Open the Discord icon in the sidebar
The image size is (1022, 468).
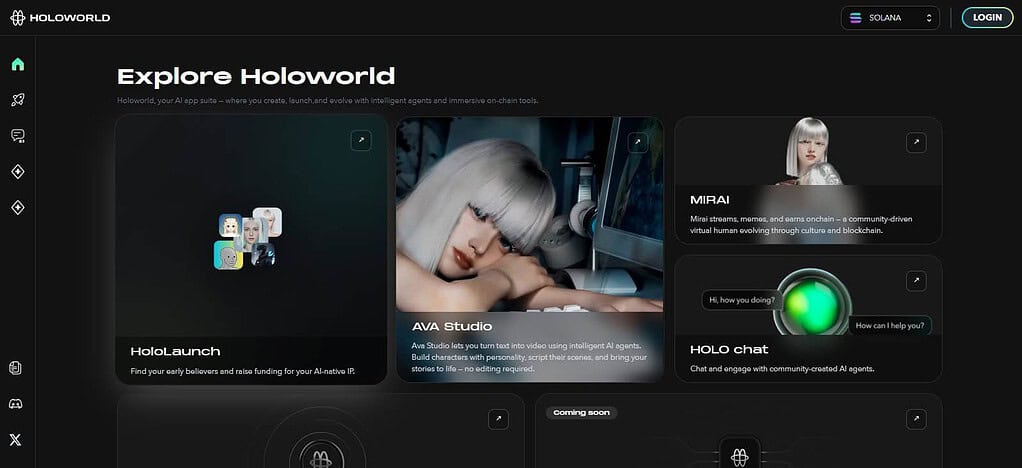click(16, 404)
